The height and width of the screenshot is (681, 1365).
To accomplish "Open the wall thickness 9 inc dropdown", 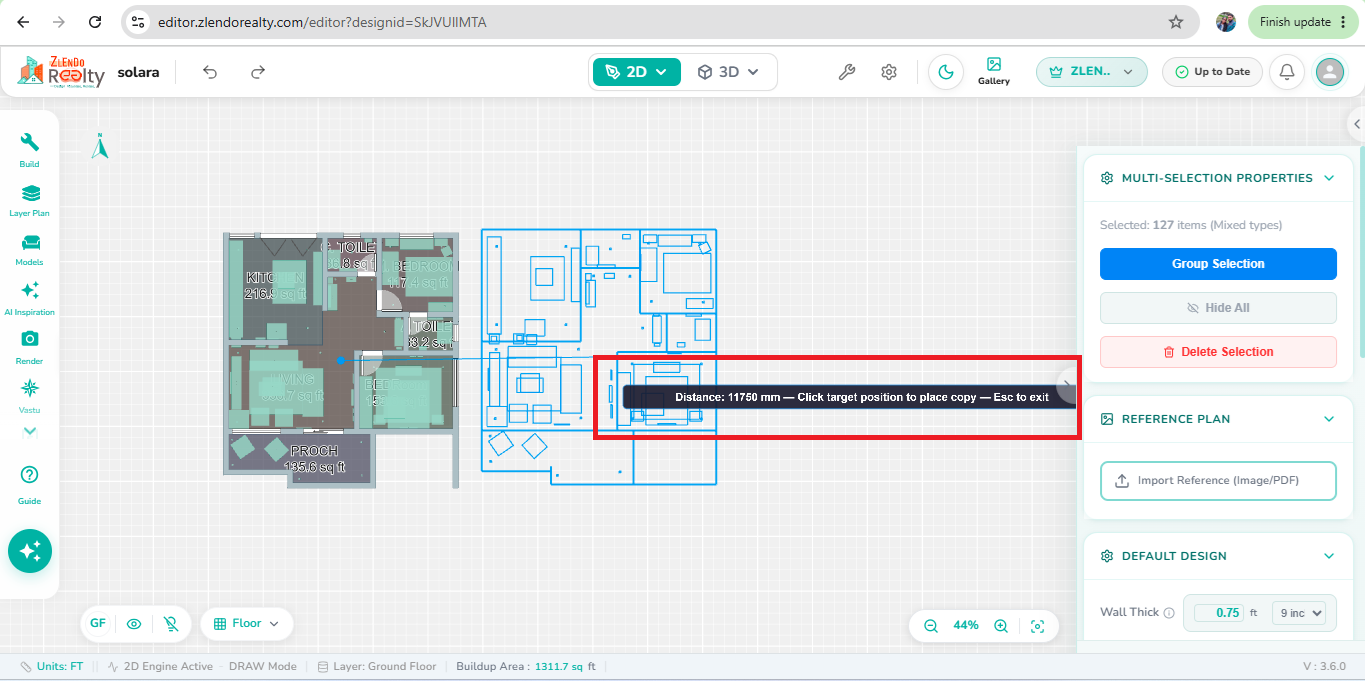I will click(x=1298, y=613).
